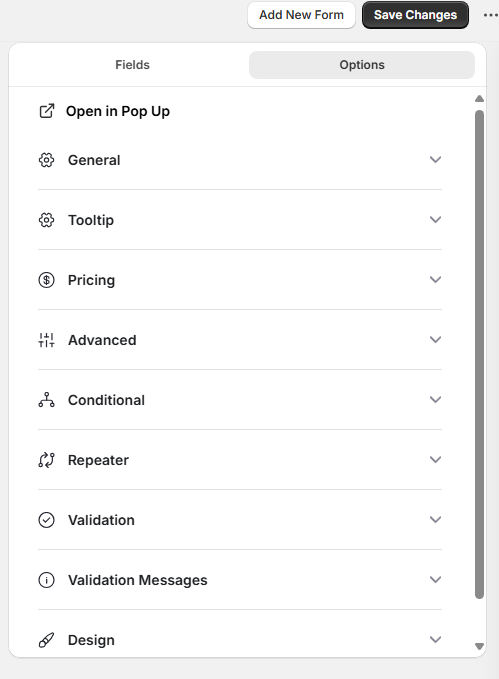This screenshot has width=499, height=679.
Task: Click the Design paintbrush icon
Action: pos(46,640)
